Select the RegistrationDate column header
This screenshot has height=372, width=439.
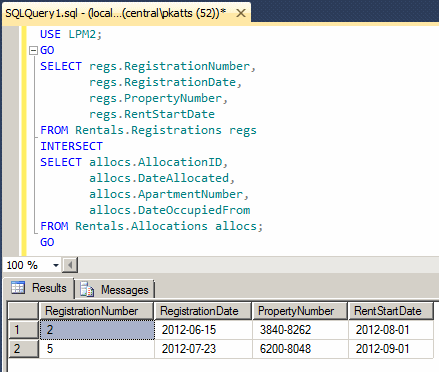pyautogui.click(x=203, y=311)
